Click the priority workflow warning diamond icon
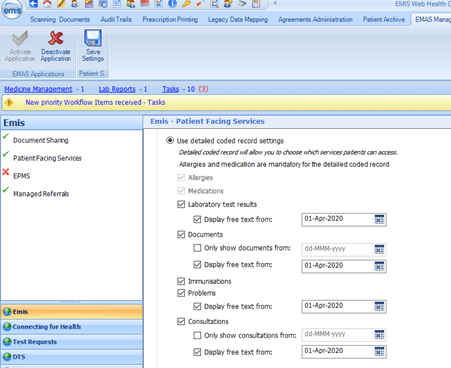Screen dimensions: 451x368 point(9,102)
